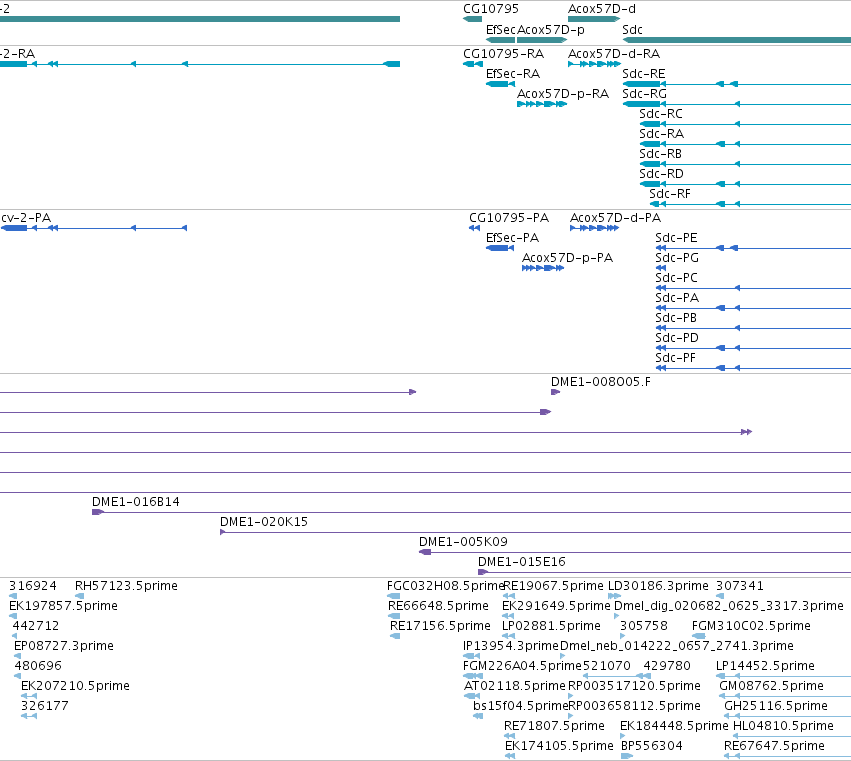851x761 pixels.
Task: Click the FGC032H08.5prime EST label
Action: [x=446, y=586]
